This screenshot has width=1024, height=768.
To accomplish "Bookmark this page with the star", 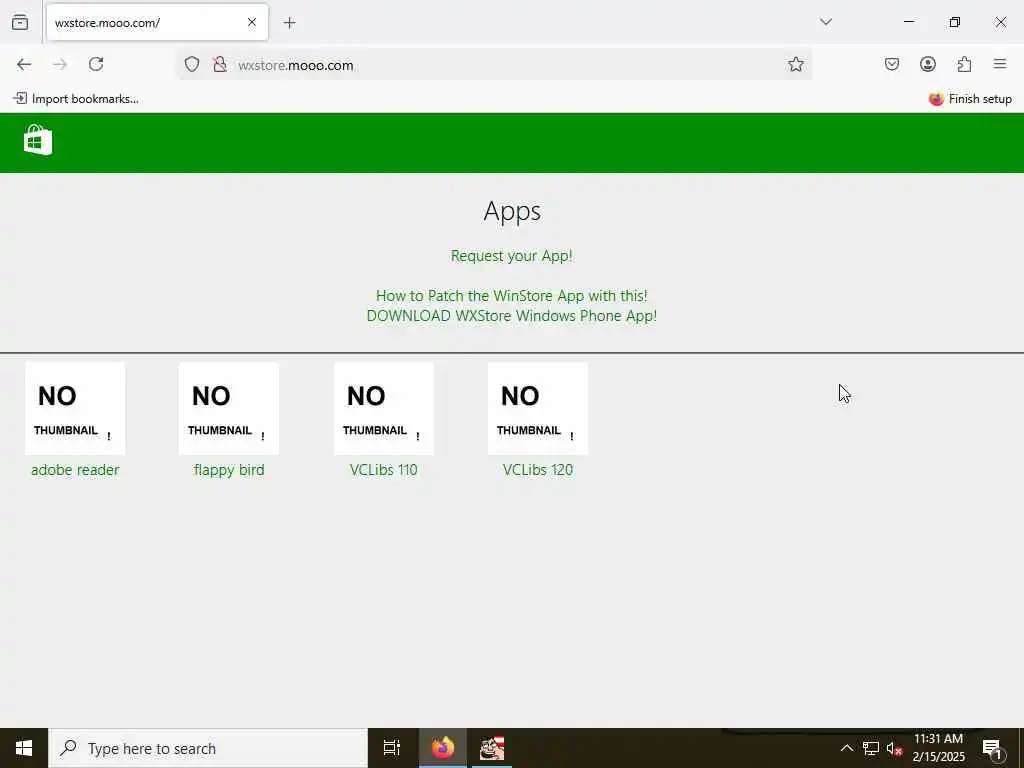I will (x=795, y=64).
